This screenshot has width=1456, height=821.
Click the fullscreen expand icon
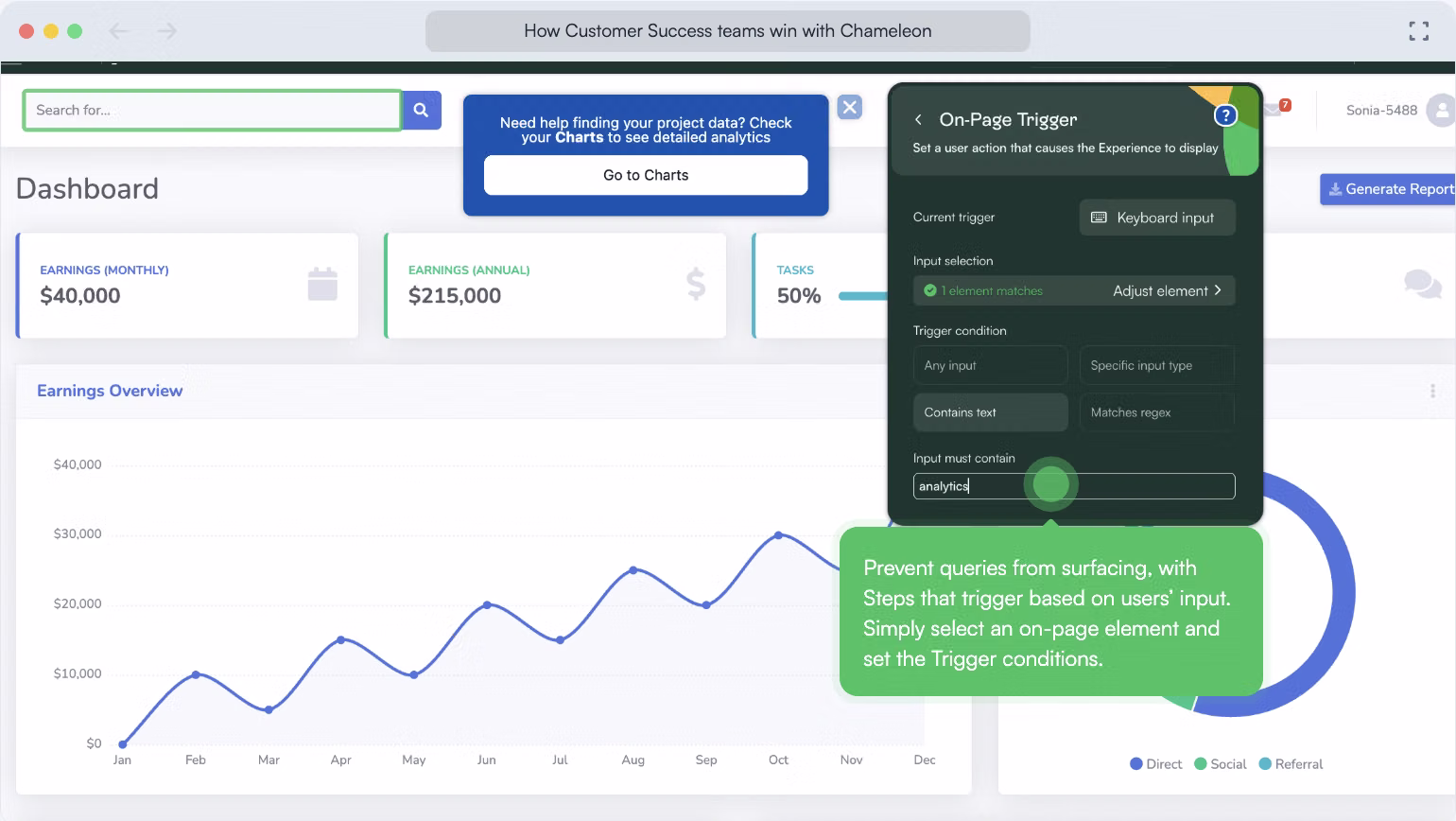[1418, 31]
